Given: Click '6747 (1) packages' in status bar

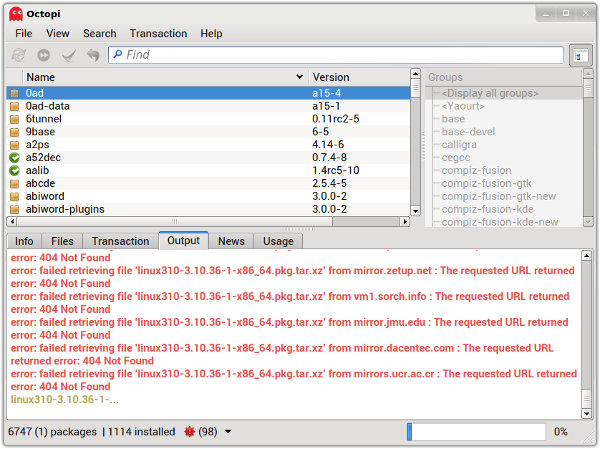Looking at the screenshot, I should point(52,432).
